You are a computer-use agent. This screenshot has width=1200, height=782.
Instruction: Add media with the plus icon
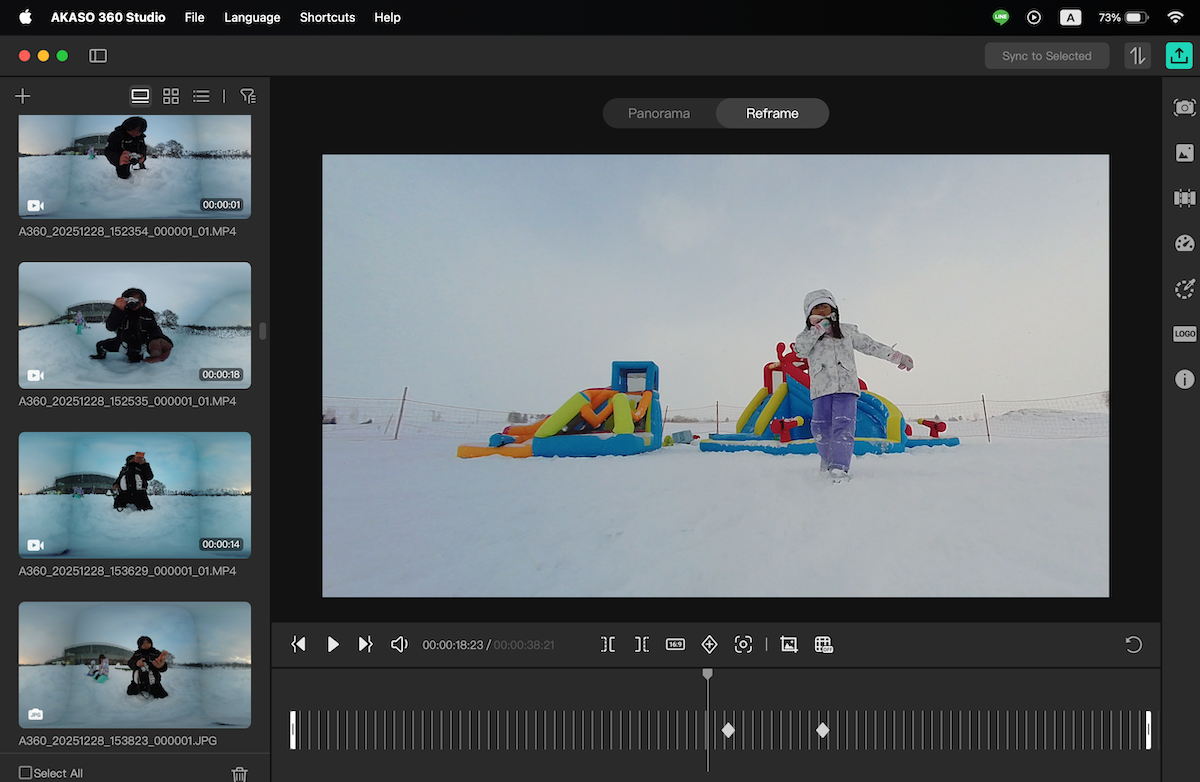click(23, 96)
